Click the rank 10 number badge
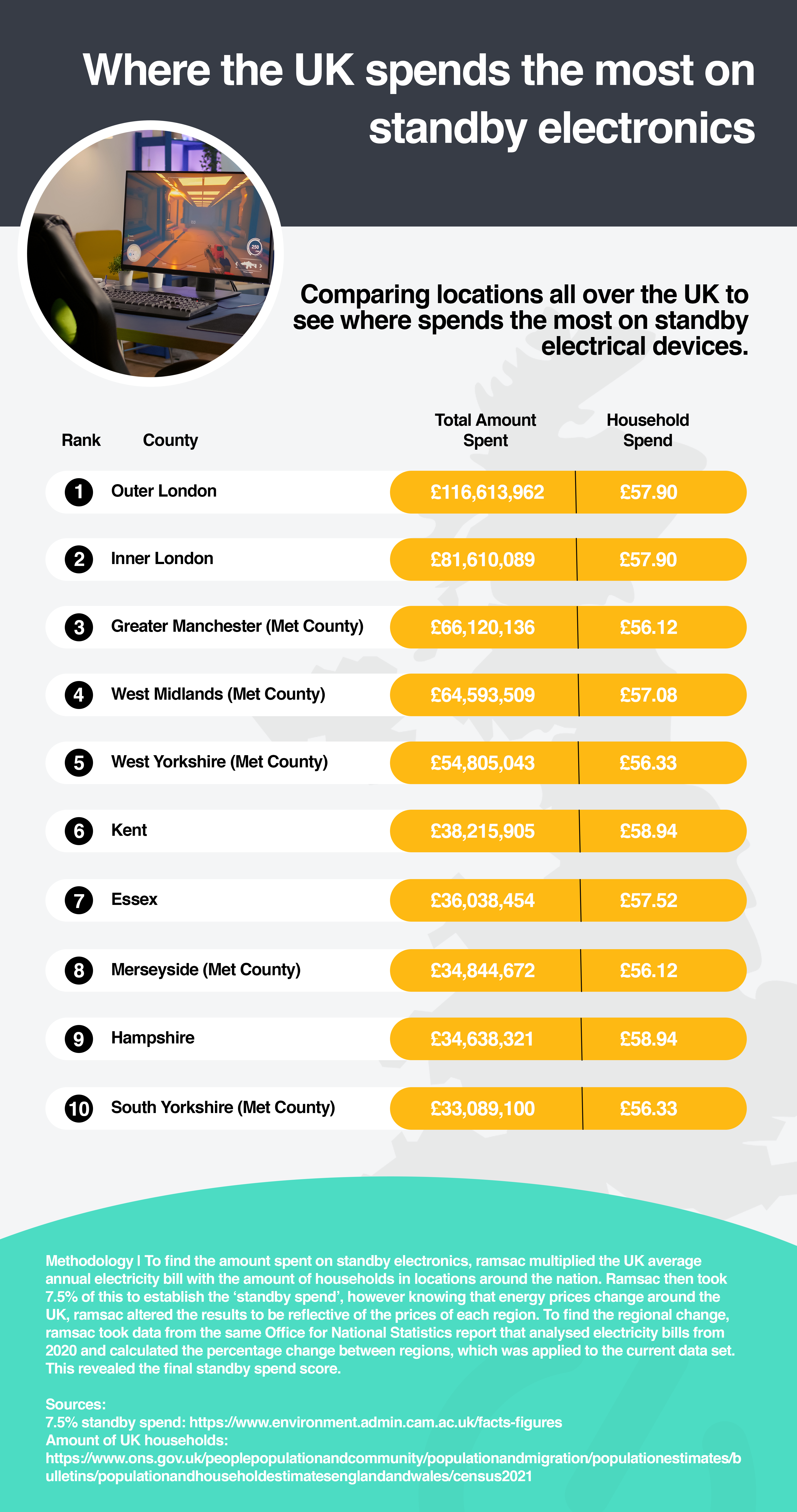 pos(79,1108)
